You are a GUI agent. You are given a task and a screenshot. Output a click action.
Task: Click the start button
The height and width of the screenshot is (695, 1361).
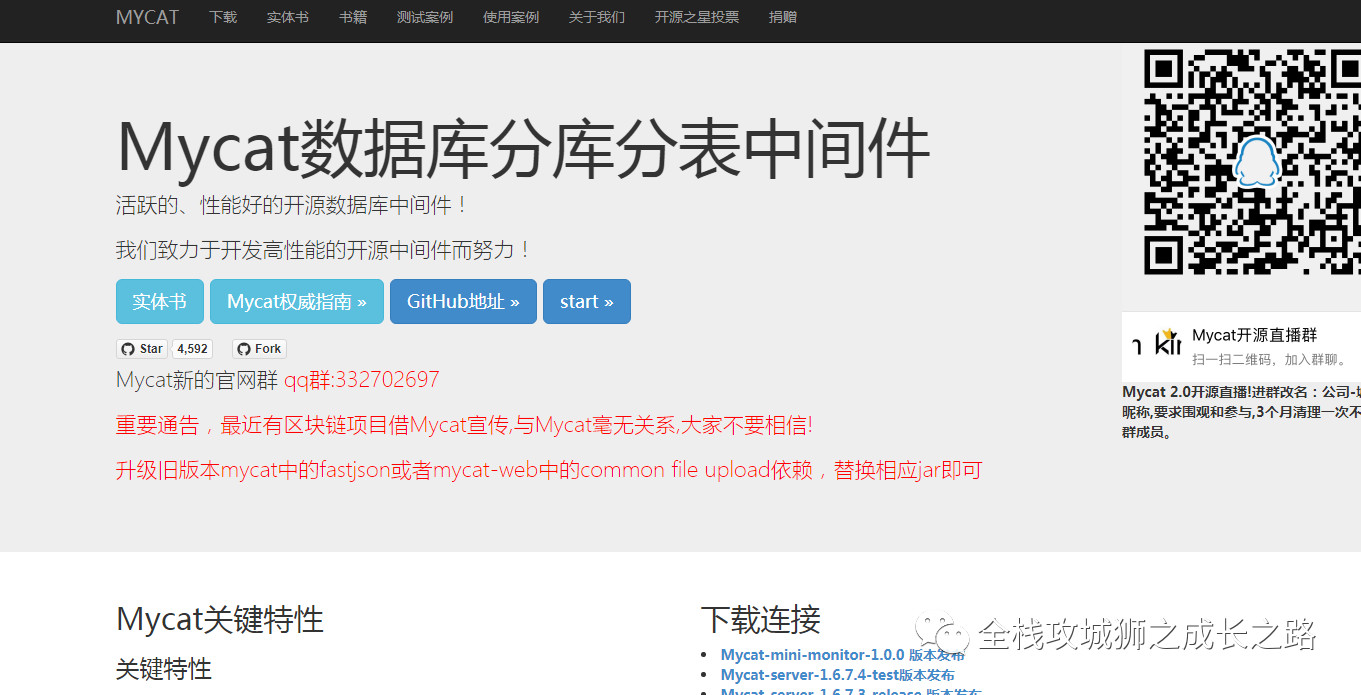point(586,301)
